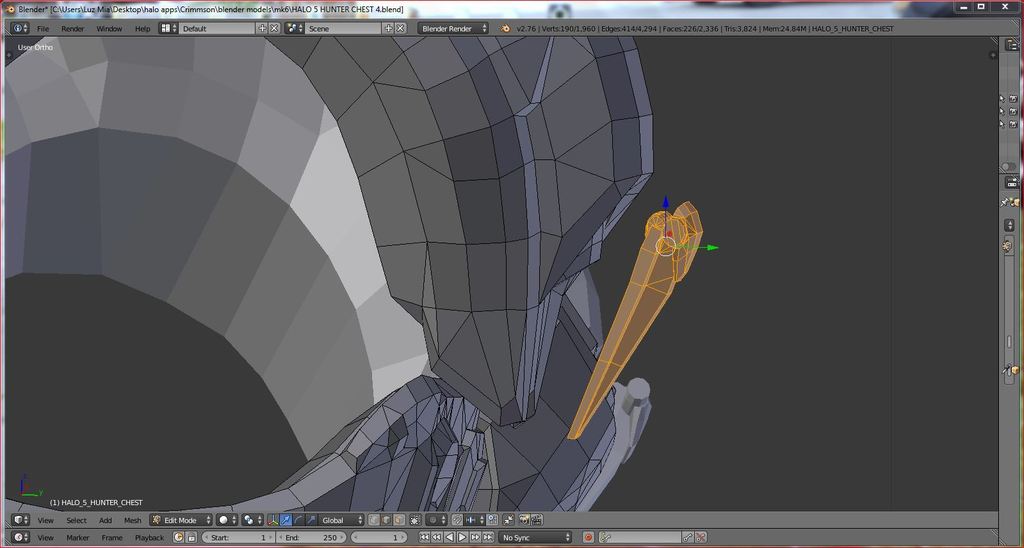Insert keyframe with key icon
This screenshot has height=548, width=1024.
(688, 537)
